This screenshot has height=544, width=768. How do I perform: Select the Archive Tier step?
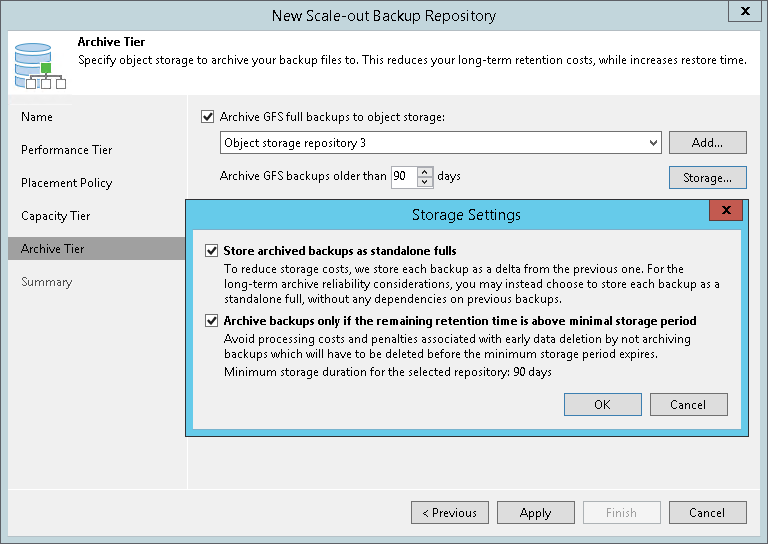click(52, 249)
